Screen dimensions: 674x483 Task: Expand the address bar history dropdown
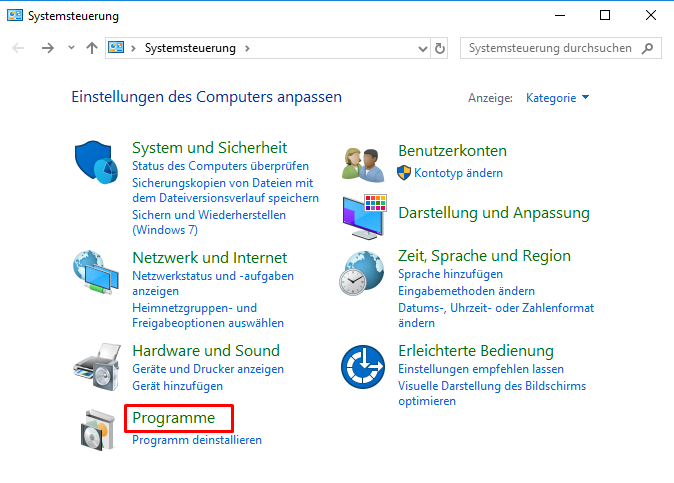point(423,49)
